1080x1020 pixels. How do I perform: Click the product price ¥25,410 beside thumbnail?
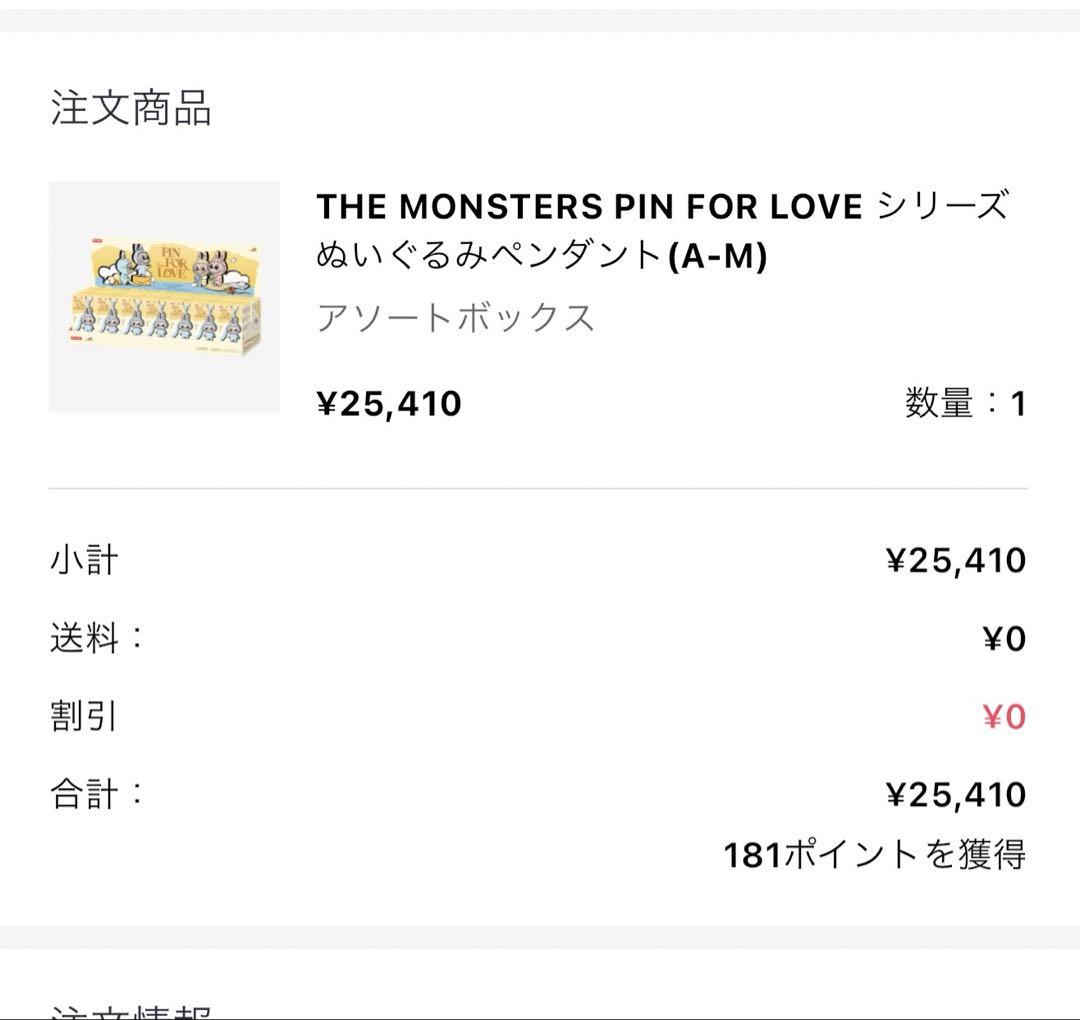[389, 404]
